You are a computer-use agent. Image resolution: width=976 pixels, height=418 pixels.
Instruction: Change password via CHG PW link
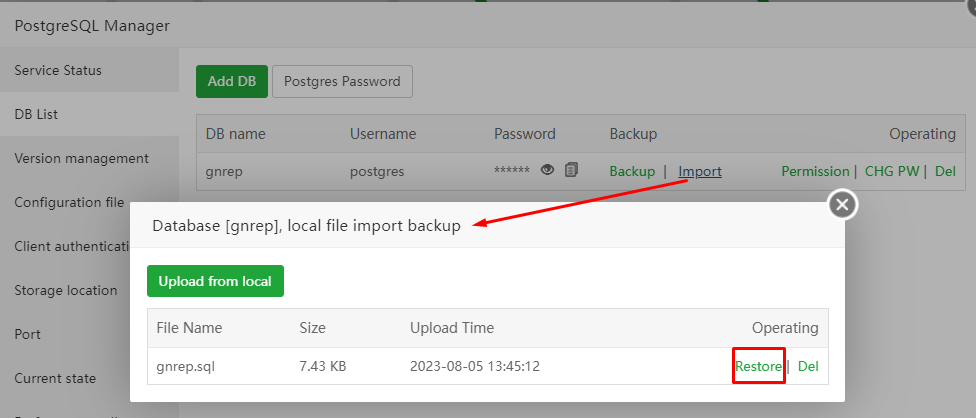coord(892,171)
